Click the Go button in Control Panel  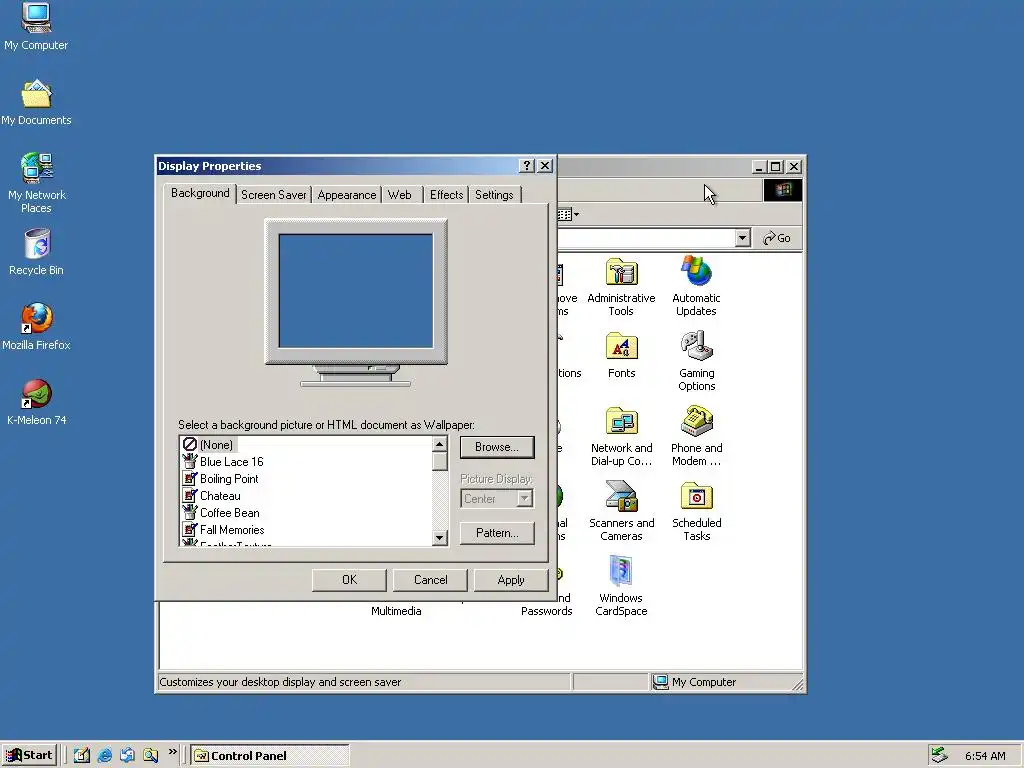(777, 238)
